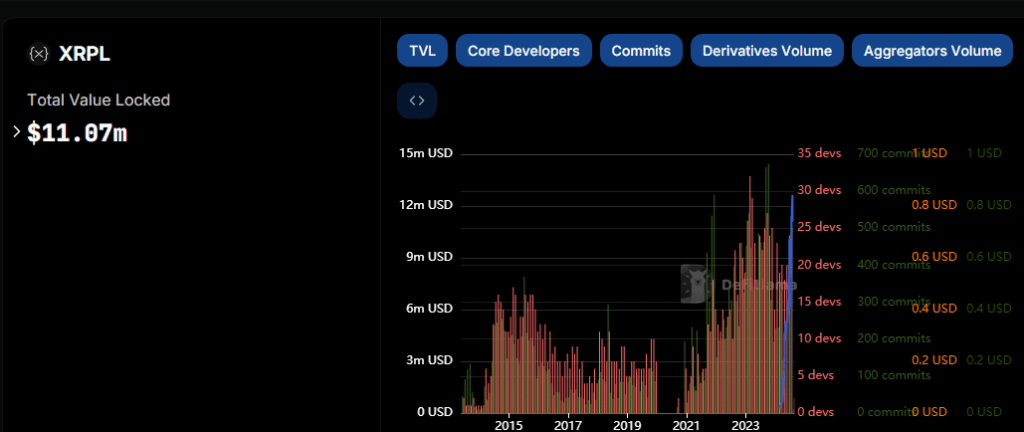
Task: Click the 9m USD axis label
Action: pyautogui.click(x=428, y=256)
